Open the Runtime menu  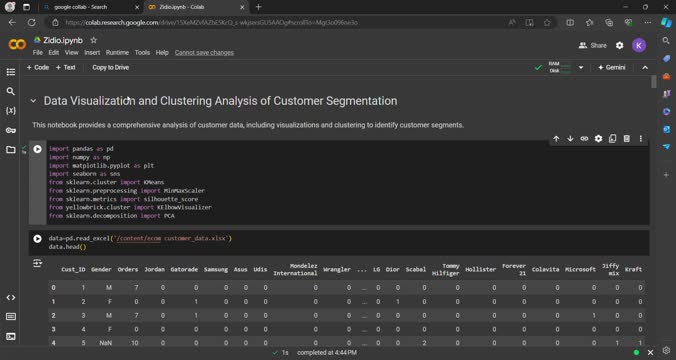117,53
